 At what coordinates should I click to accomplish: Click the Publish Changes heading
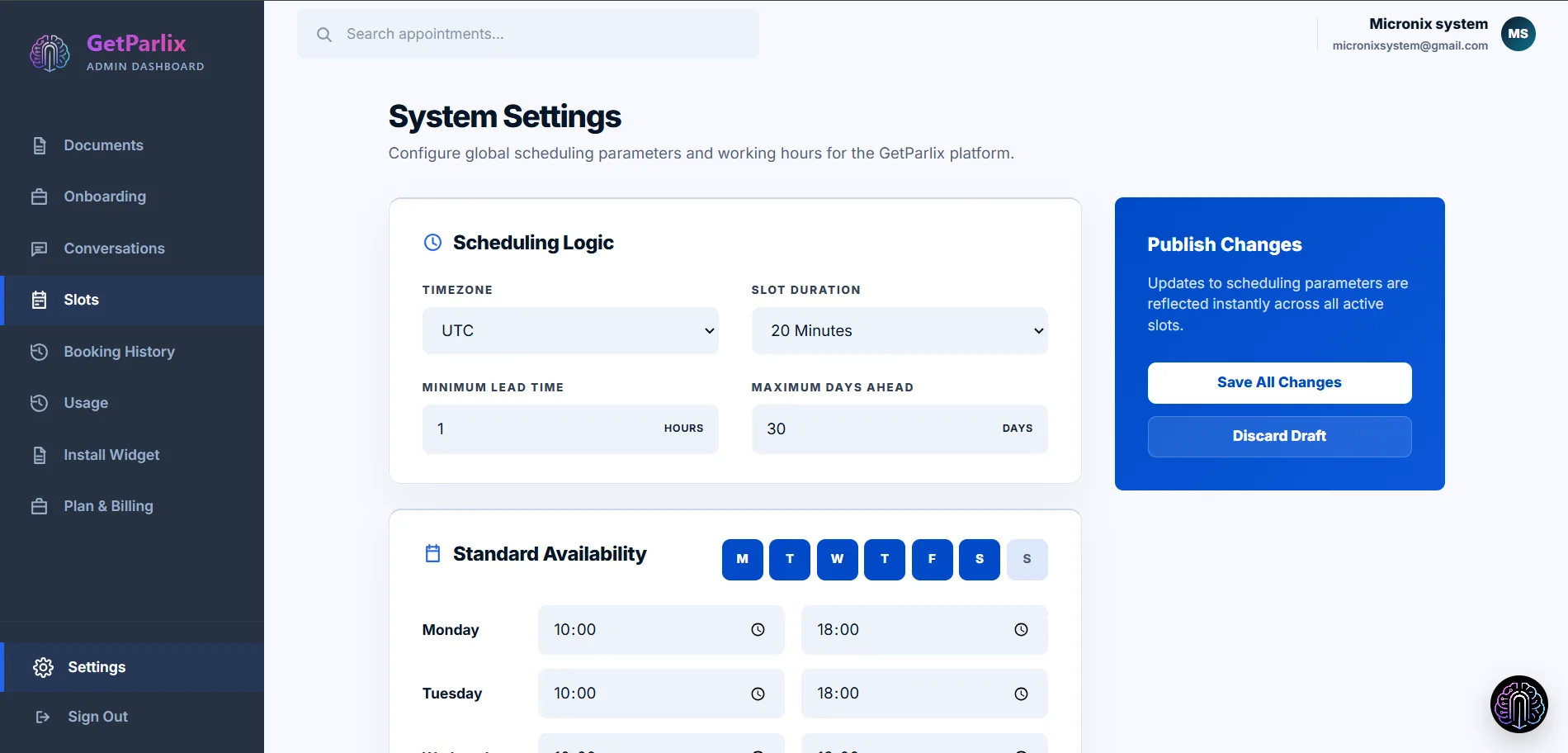point(1225,244)
